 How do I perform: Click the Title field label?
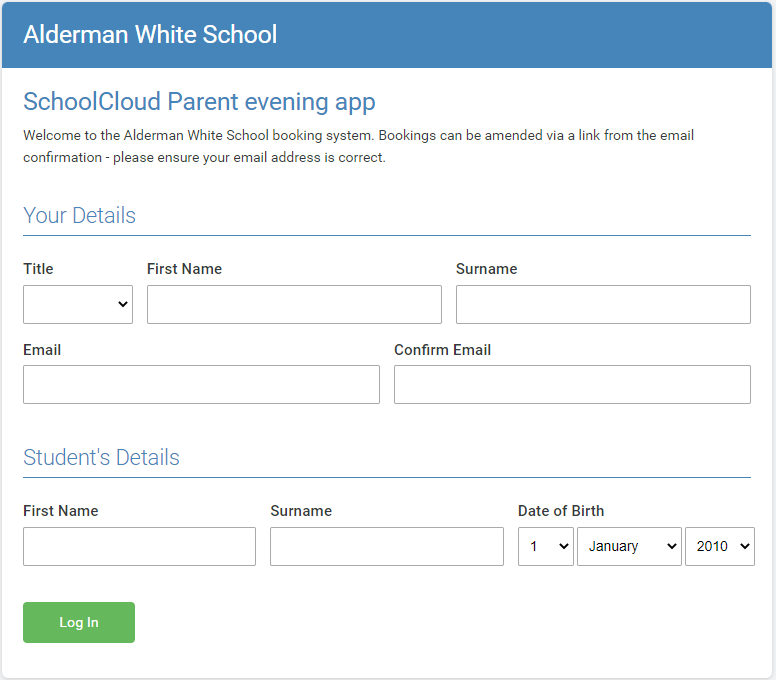coord(38,268)
